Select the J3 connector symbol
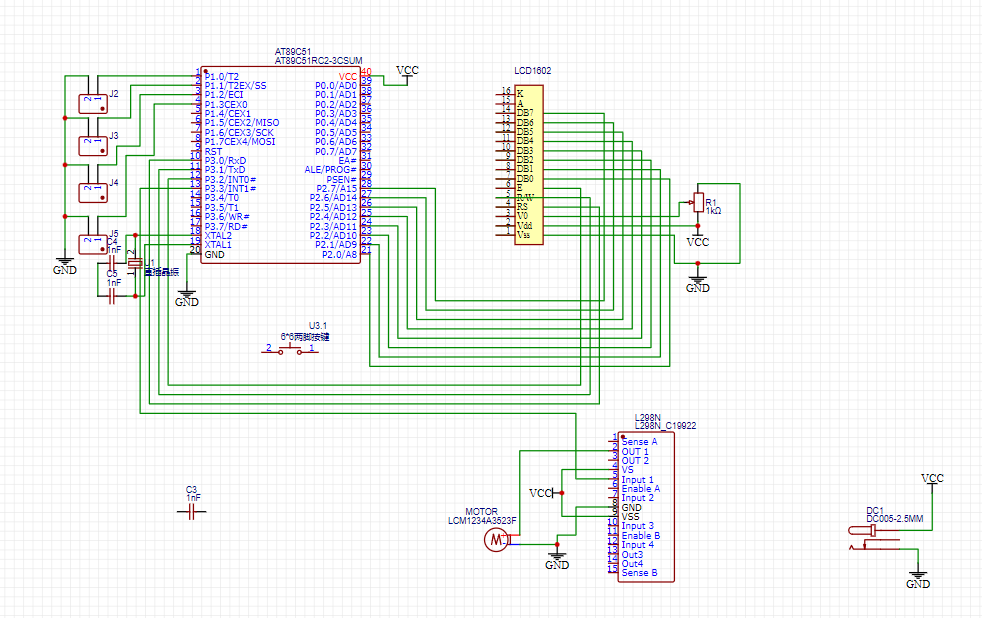 (93, 142)
